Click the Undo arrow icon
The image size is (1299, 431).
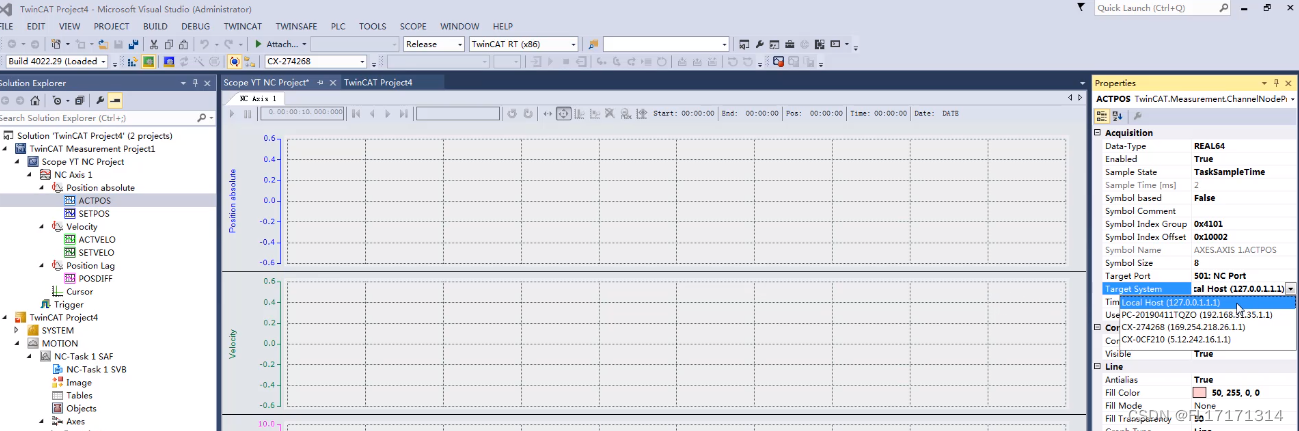click(x=204, y=44)
